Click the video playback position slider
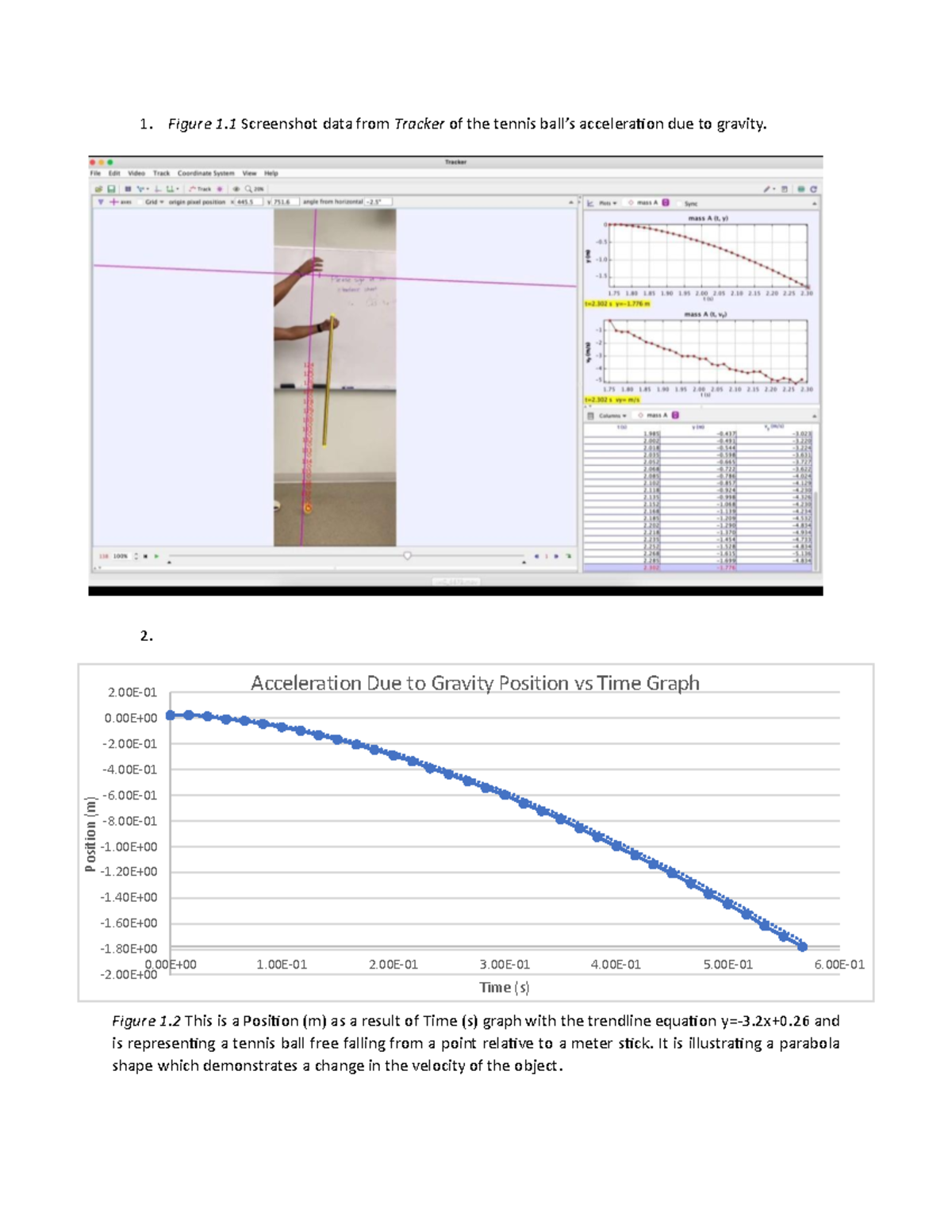The image size is (952, 1232). [x=408, y=555]
